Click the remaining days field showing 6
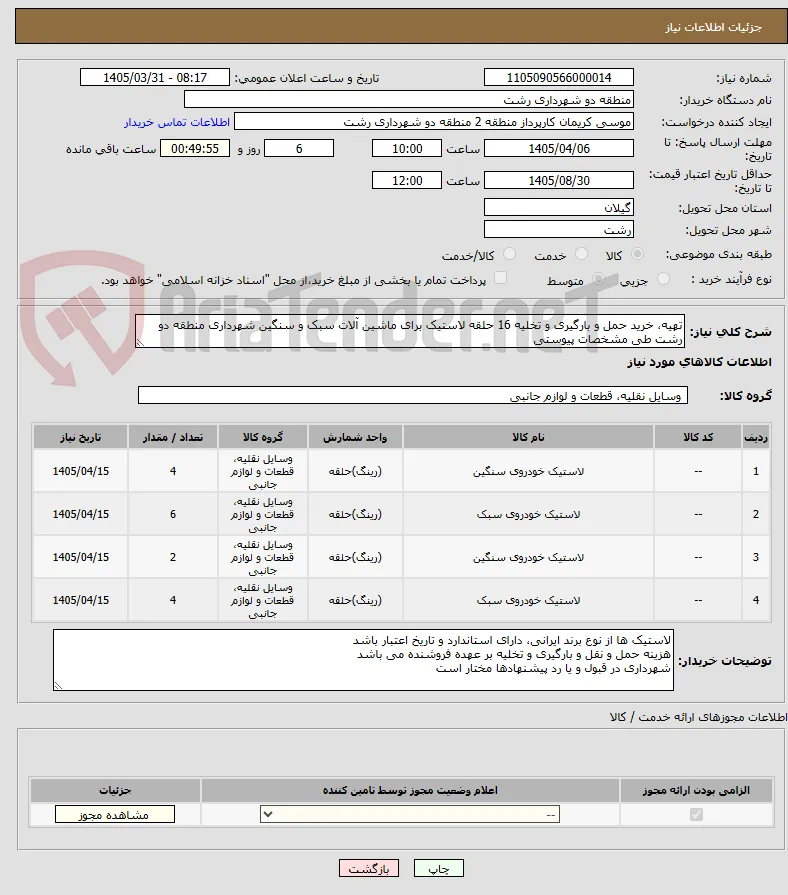The image size is (788, 895). click(299, 148)
